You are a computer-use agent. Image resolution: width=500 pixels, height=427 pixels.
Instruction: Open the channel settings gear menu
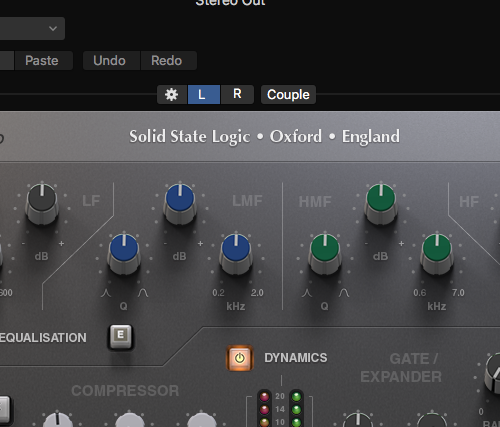coord(172,95)
